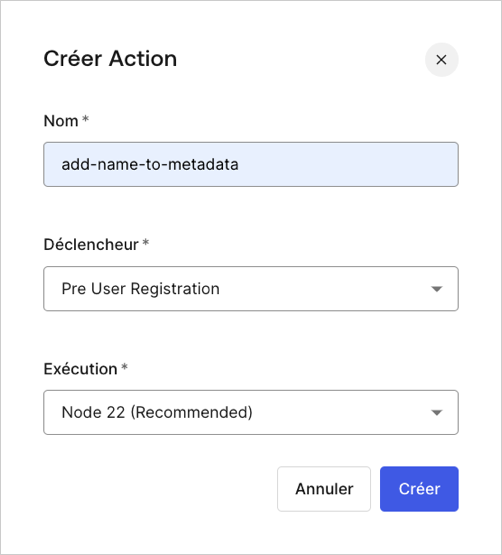502x555 pixels.
Task: Click the Nom field label
Action: [x=61, y=121]
